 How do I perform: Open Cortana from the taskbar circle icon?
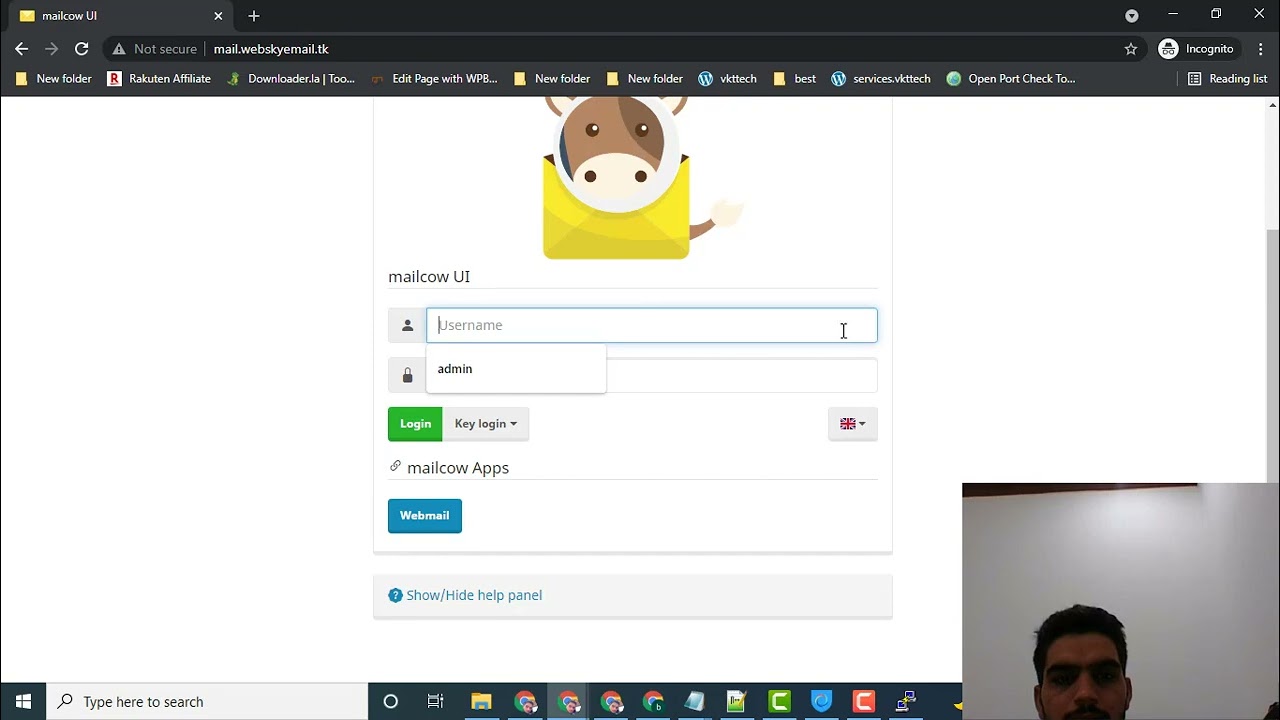click(x=391, y=701)
